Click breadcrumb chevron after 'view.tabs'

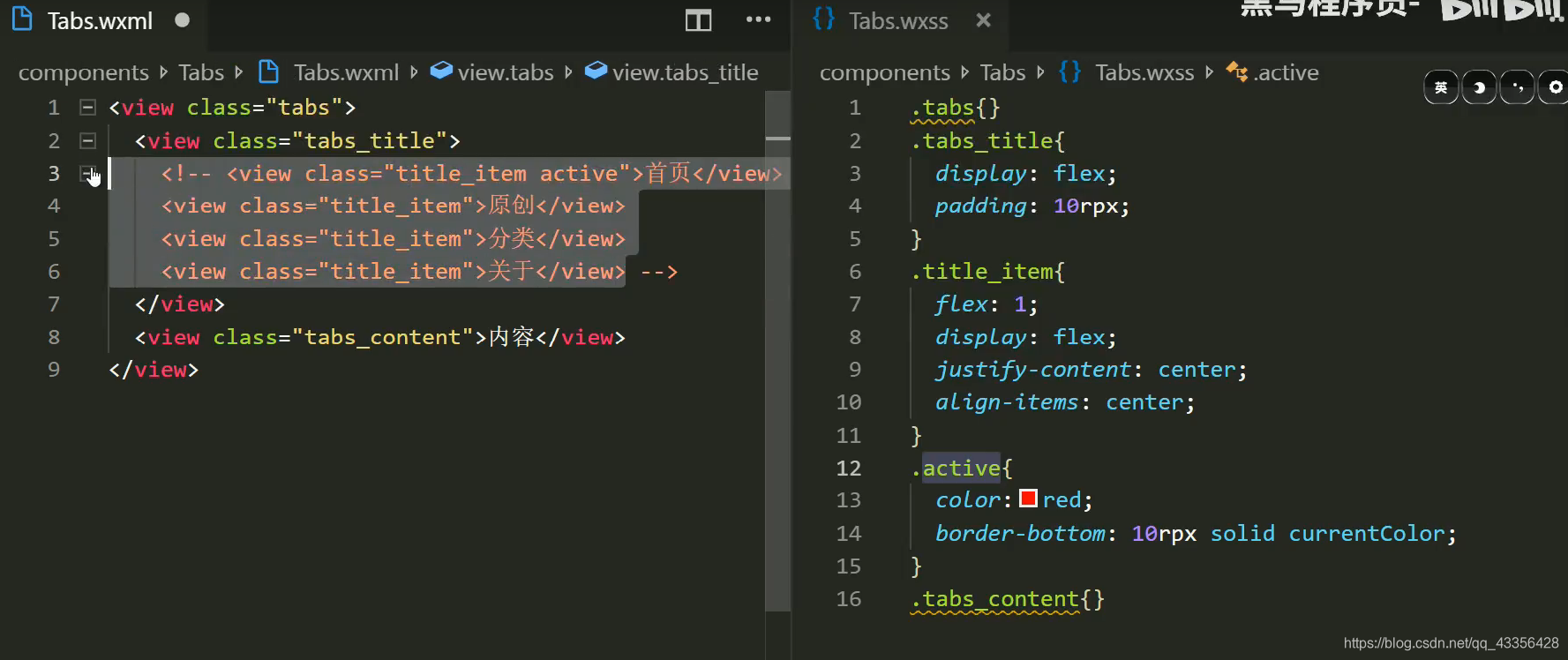point(568,72)
